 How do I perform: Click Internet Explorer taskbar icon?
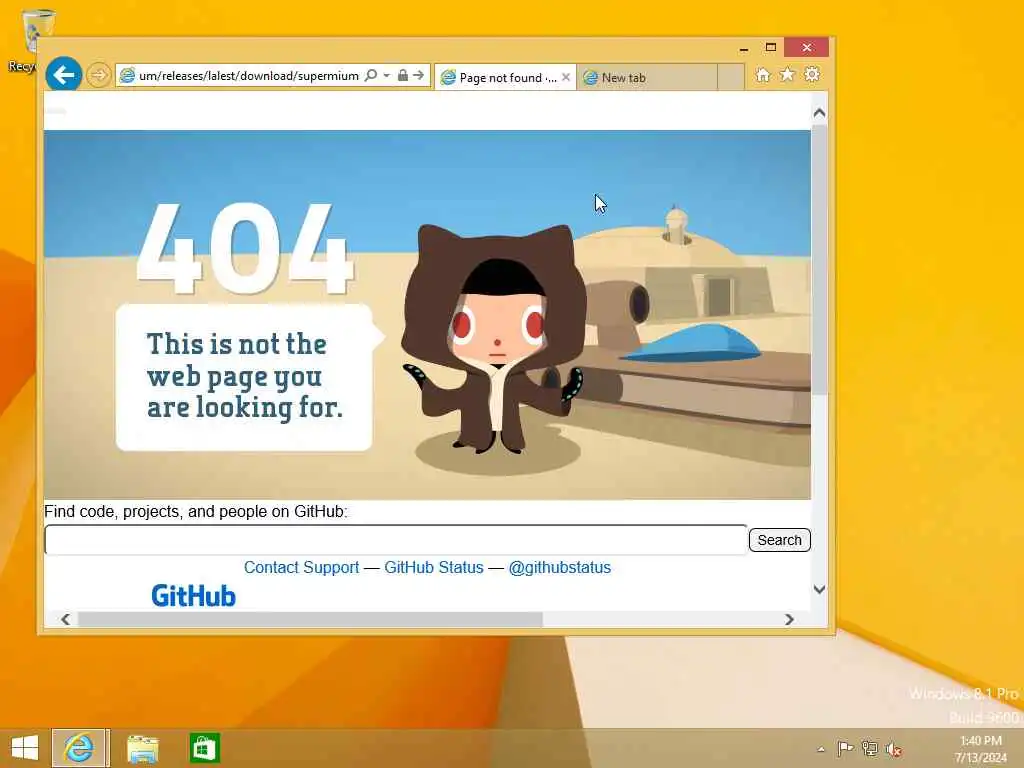(x=79, y=748)
